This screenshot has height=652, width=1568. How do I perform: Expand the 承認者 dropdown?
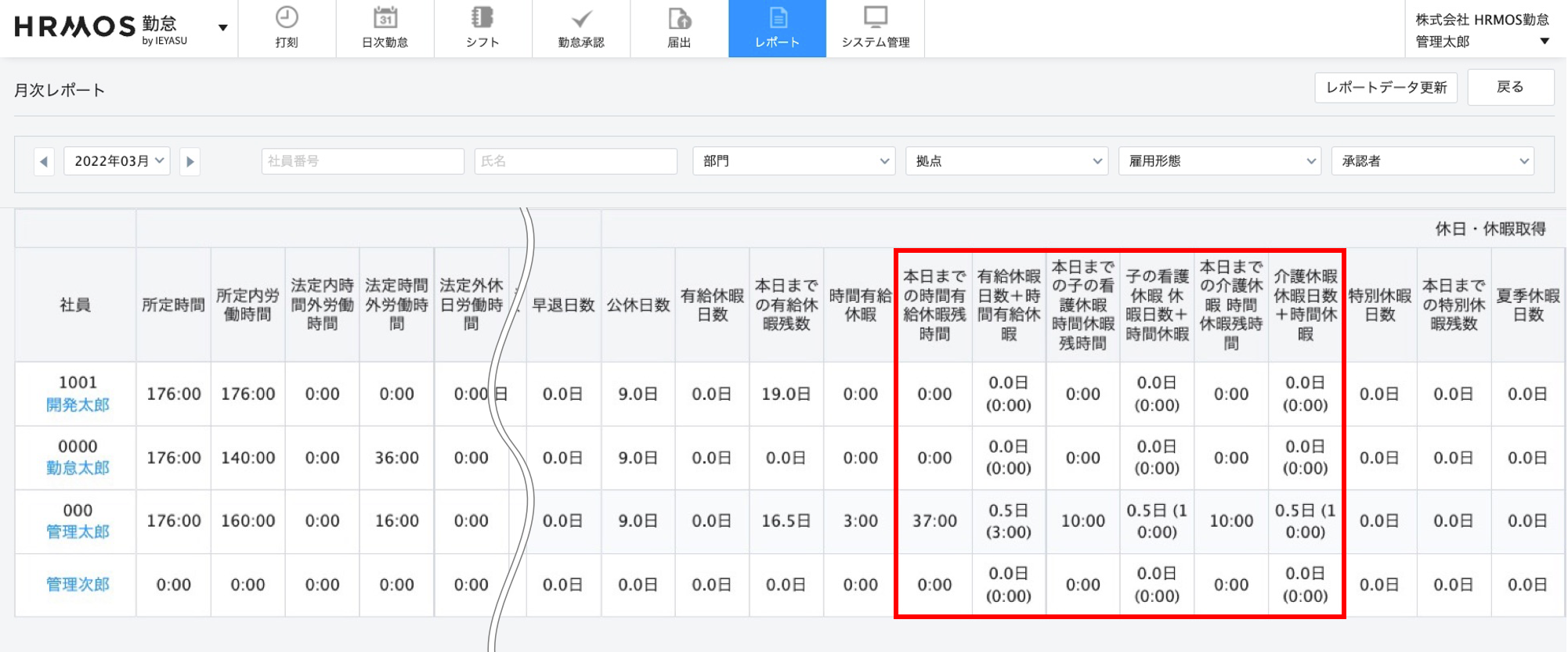point(1433,161)
